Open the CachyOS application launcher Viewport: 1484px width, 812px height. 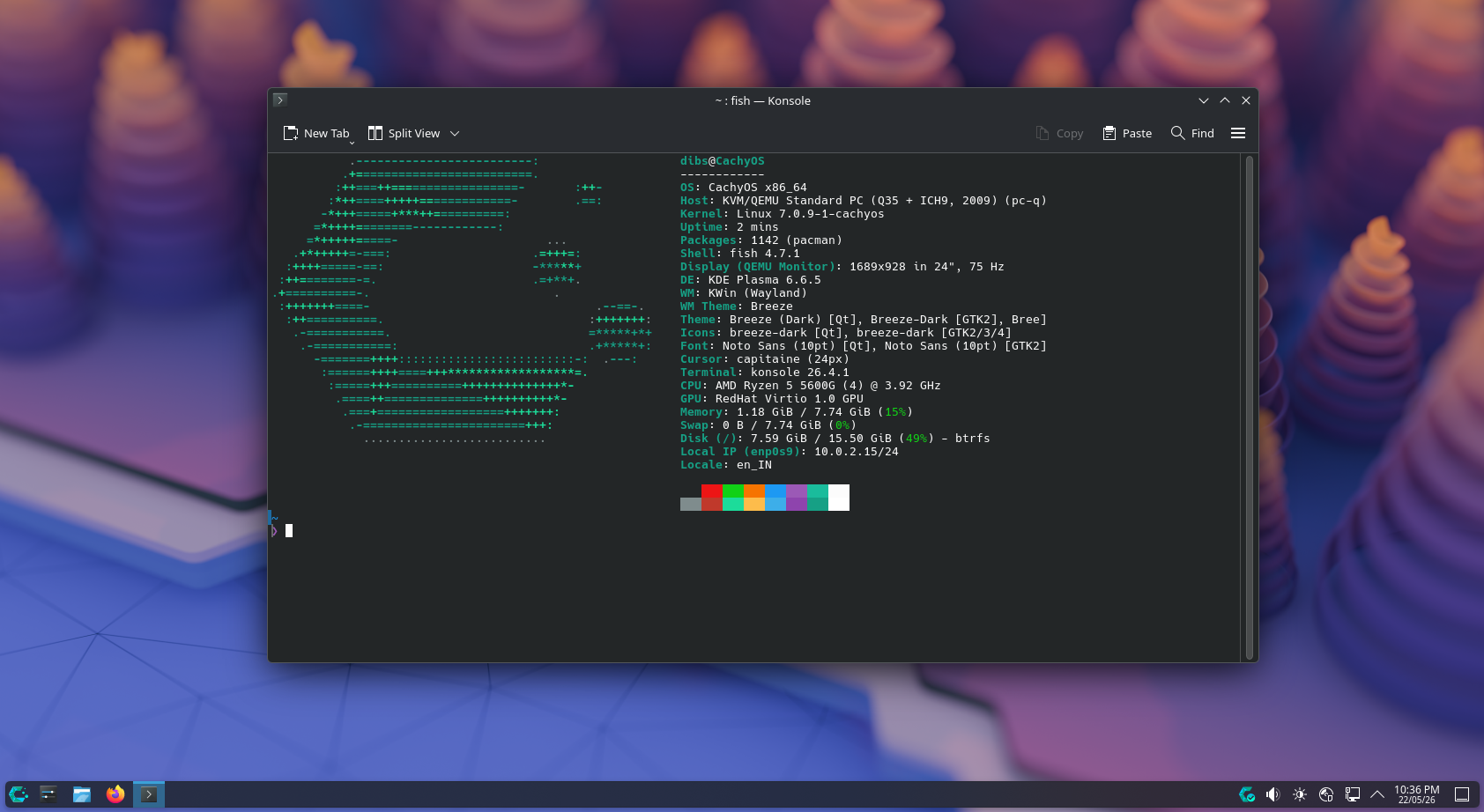[x=19, y=794]
